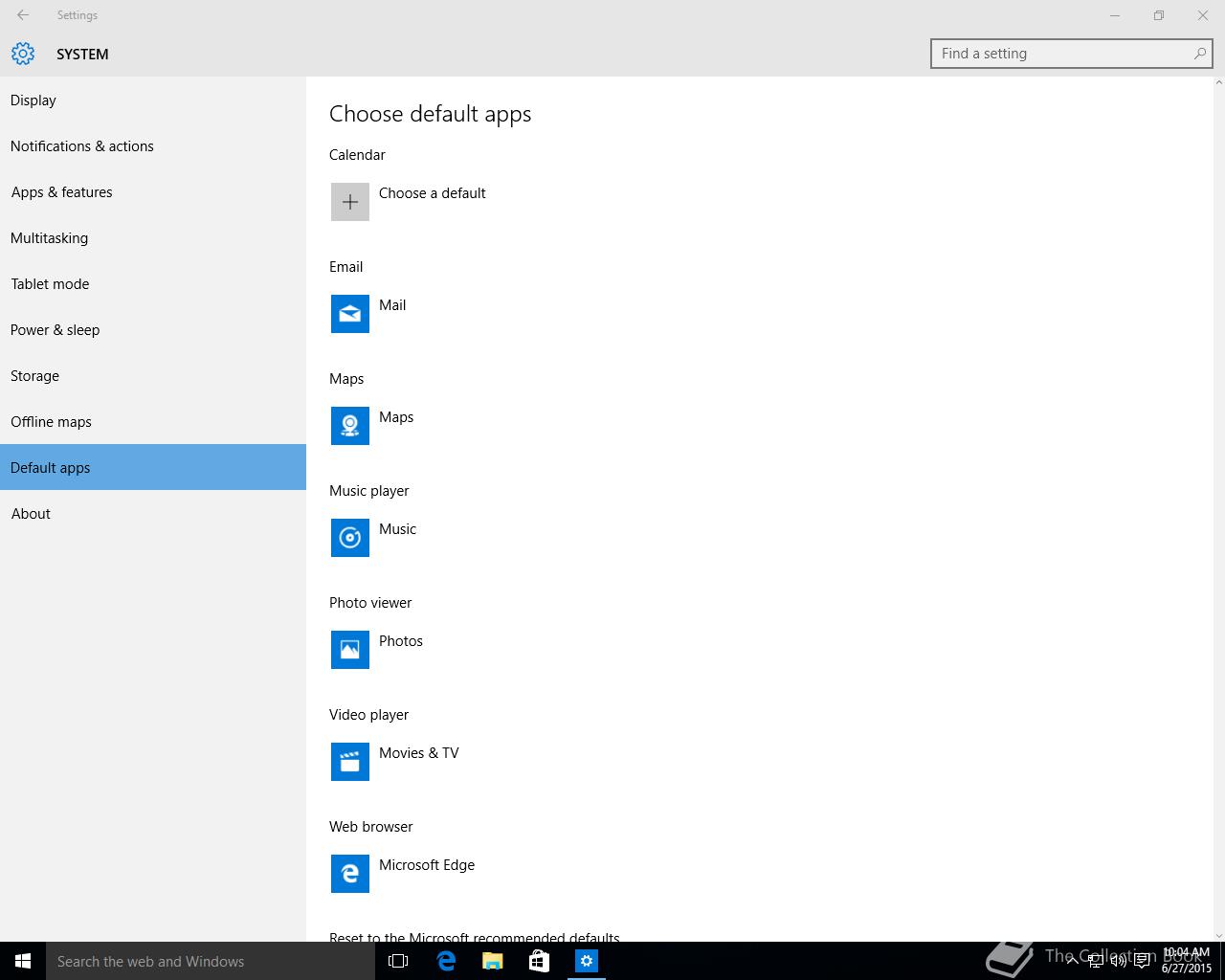Change the default Music player label
This screenshot has width=1225, height=980.
(397, 529)
